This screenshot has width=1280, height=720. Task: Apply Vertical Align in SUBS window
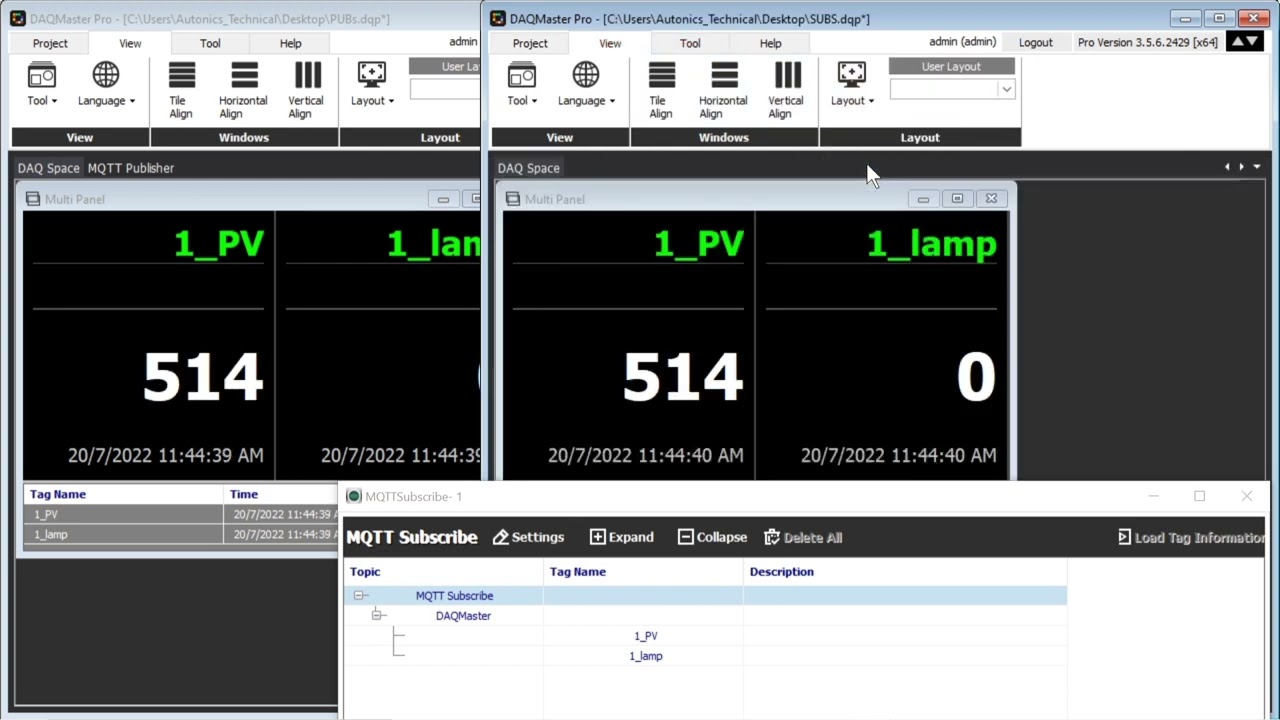click(786, 90)
